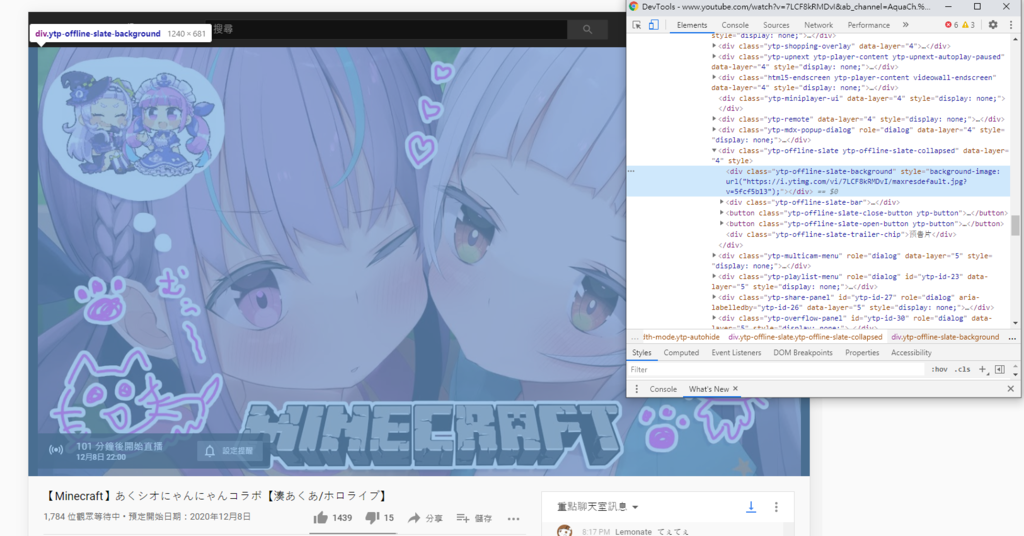Click the chat download arrow icon
This screenshot has width=1024, height=536.
click(x=751, y=507)
